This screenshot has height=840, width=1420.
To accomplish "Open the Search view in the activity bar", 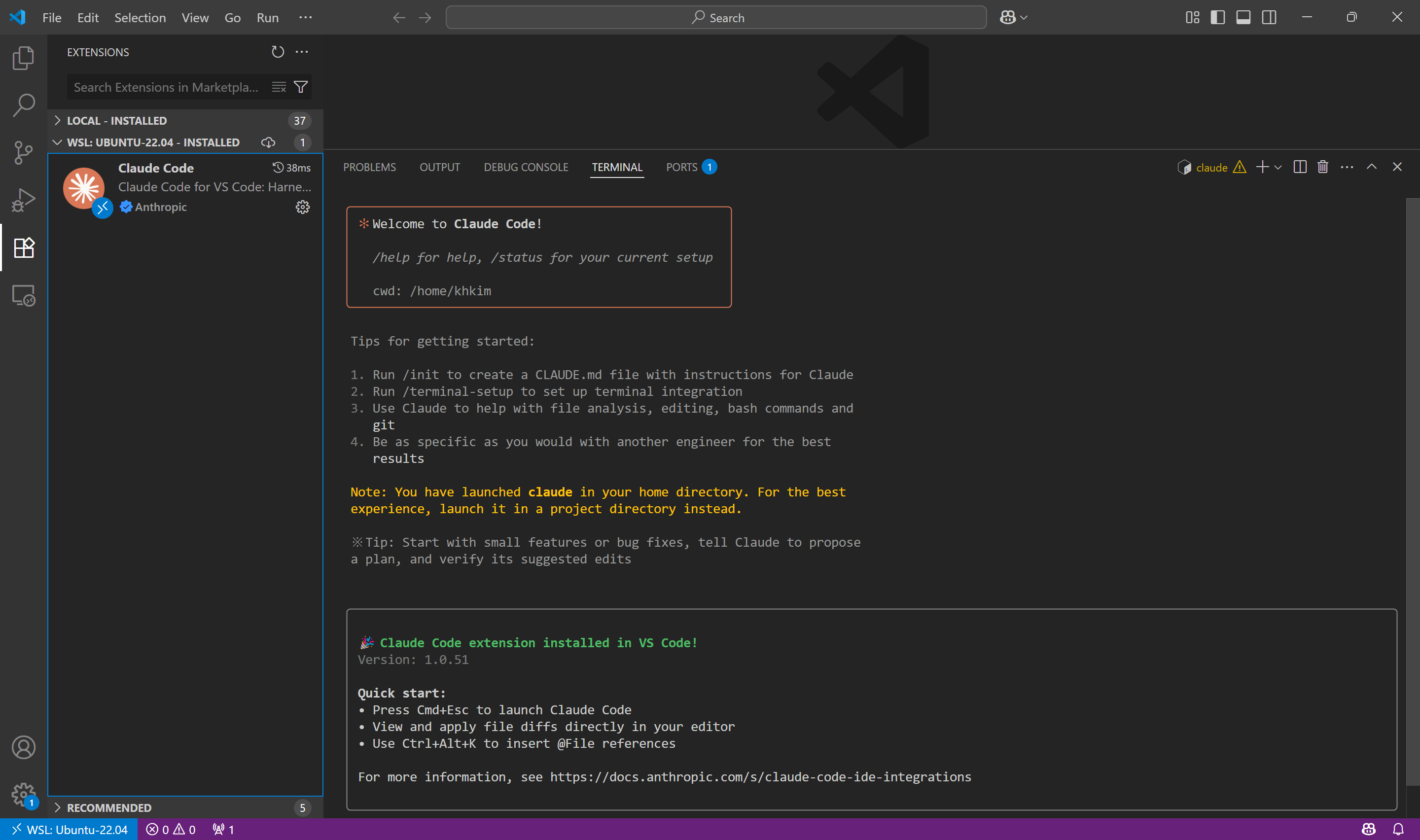I will coord(23,104).
